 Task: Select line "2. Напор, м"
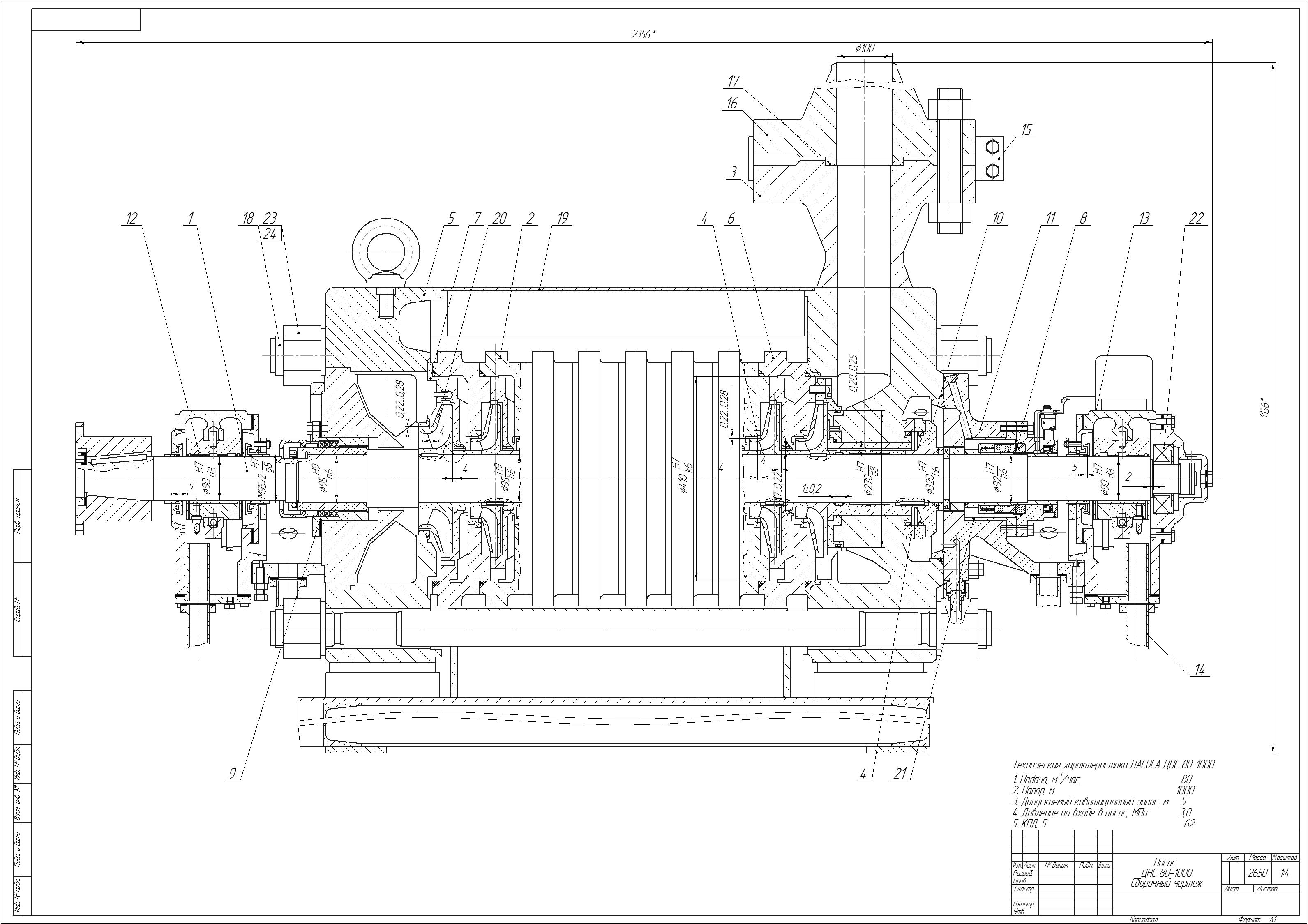point(1033,791)
